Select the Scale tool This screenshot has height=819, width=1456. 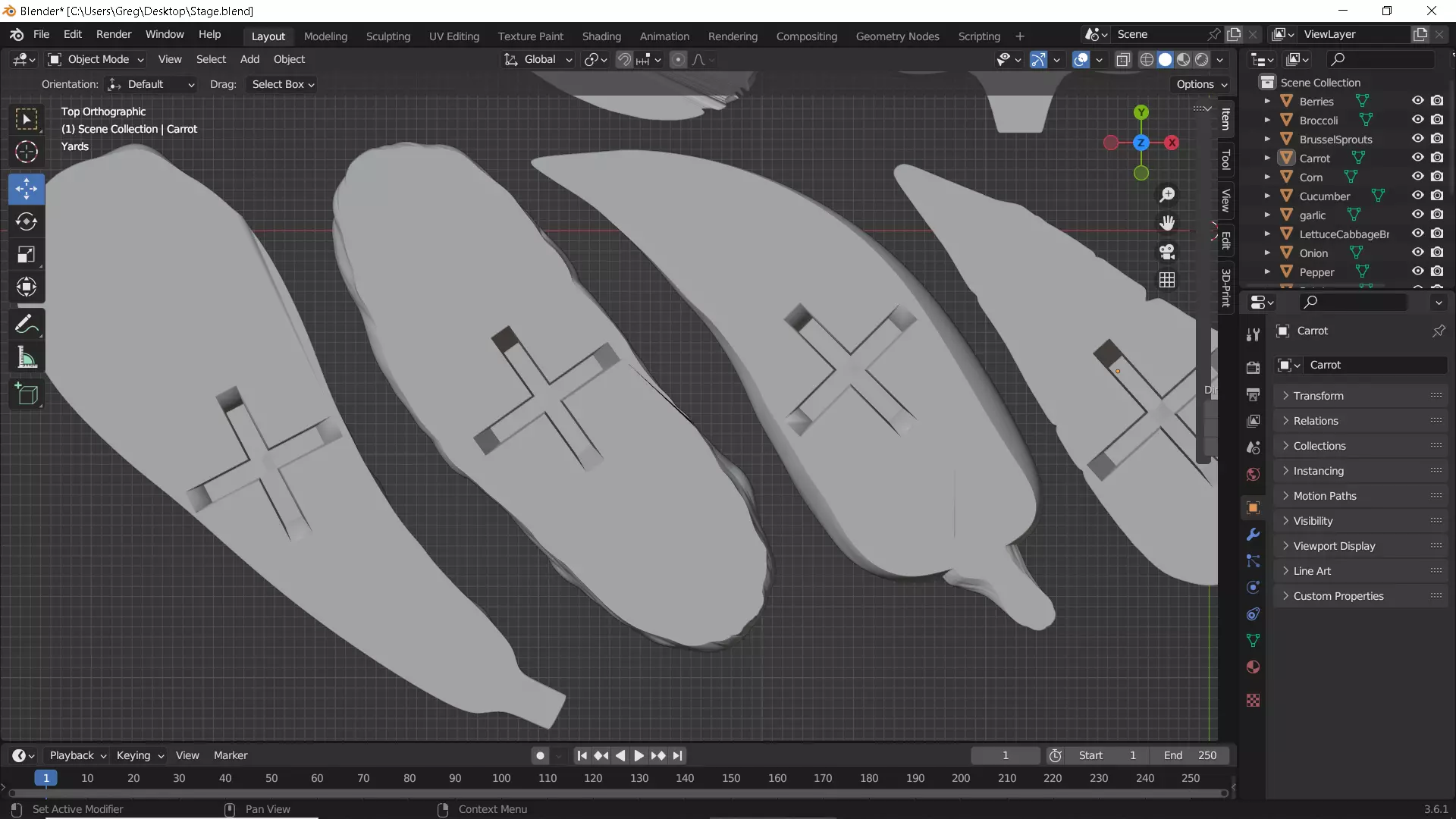tap(27, 254)
